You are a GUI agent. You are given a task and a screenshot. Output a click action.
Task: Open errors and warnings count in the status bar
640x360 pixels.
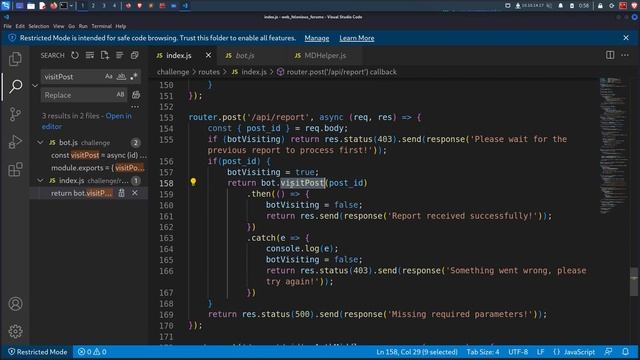click(x=92, y=352)
